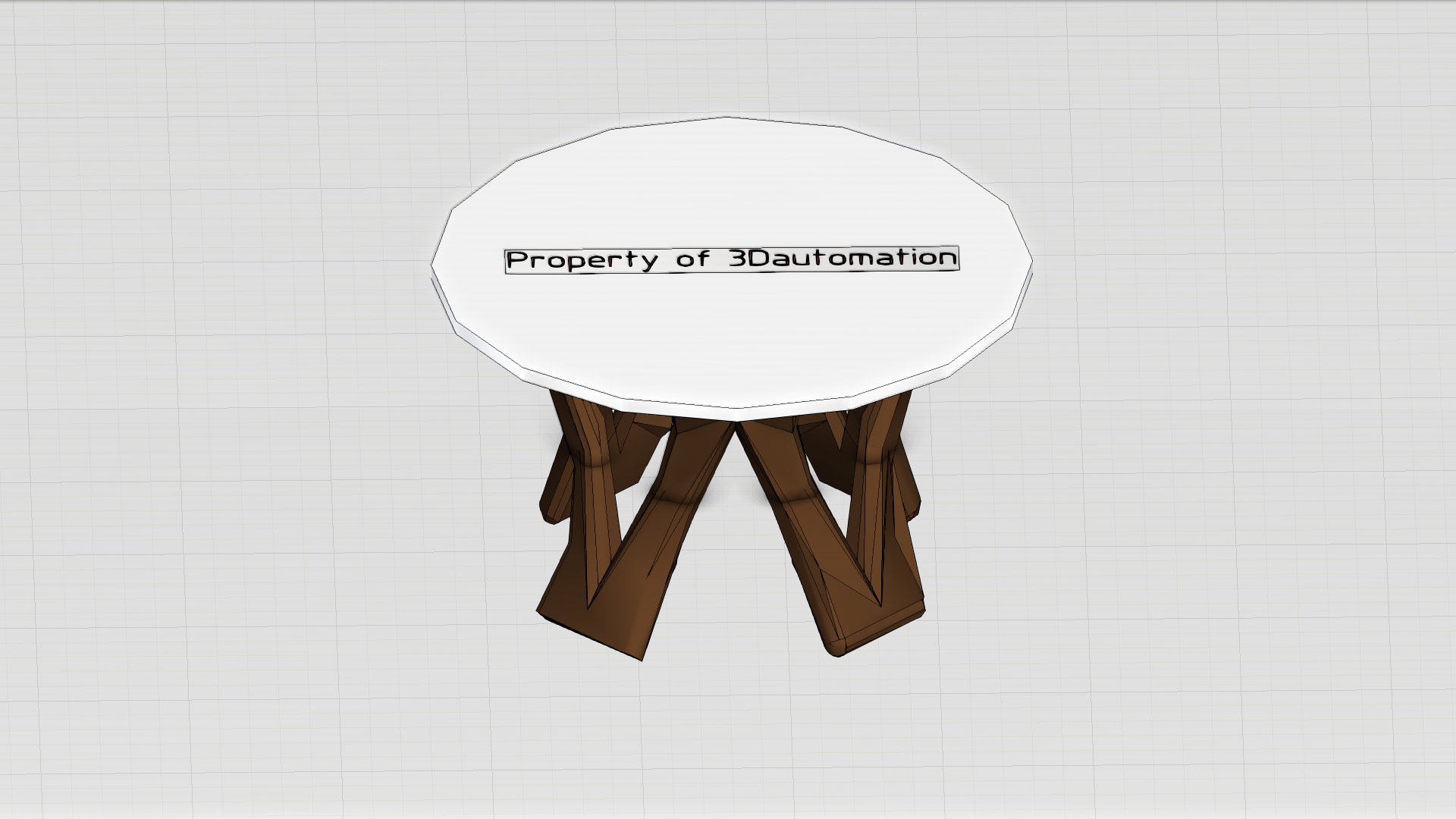
Task: Click the topmost back vertex of the tabletop
Action: [726, 118]
